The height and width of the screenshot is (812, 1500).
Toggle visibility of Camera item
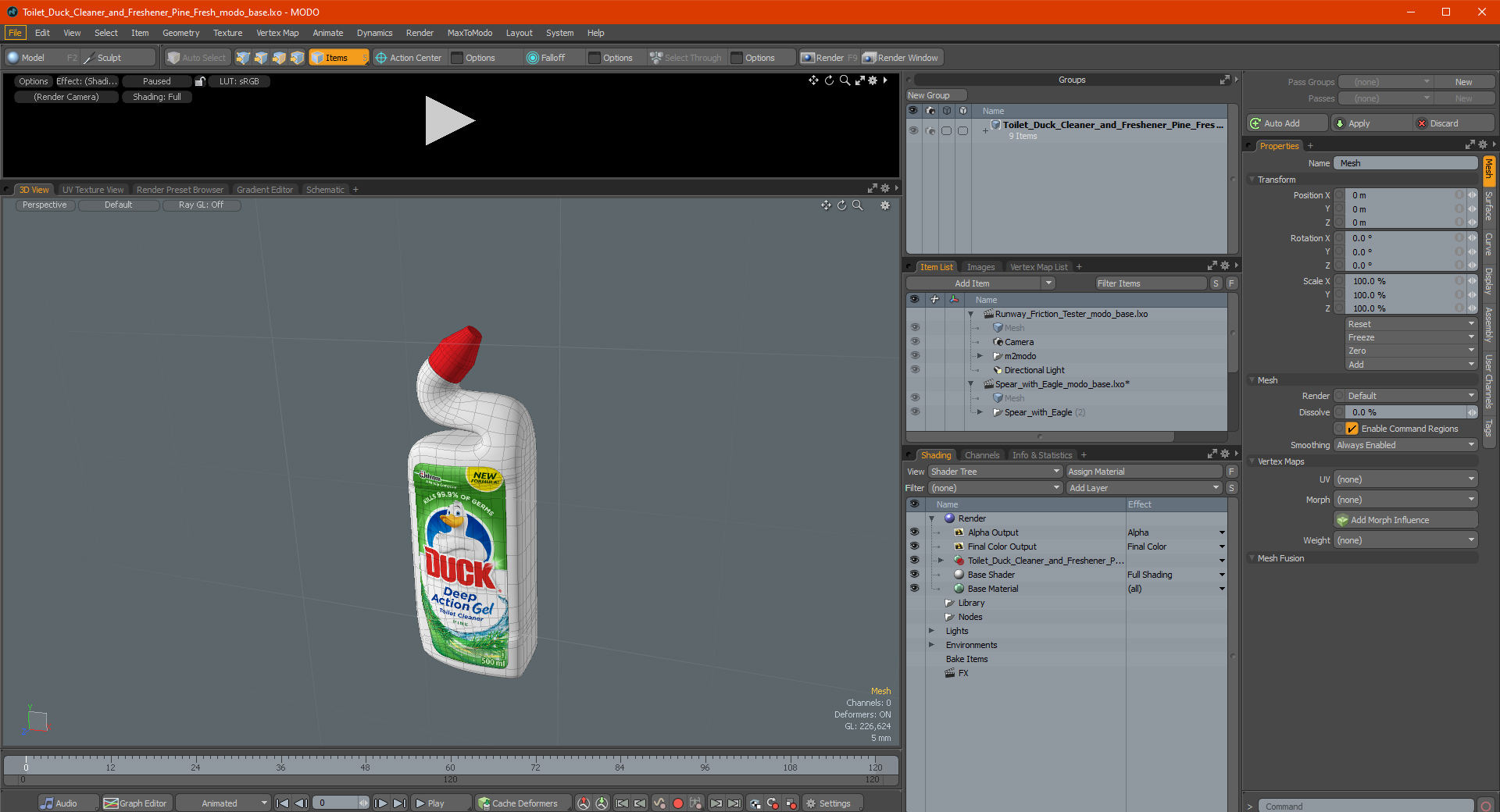pos(915,342)
